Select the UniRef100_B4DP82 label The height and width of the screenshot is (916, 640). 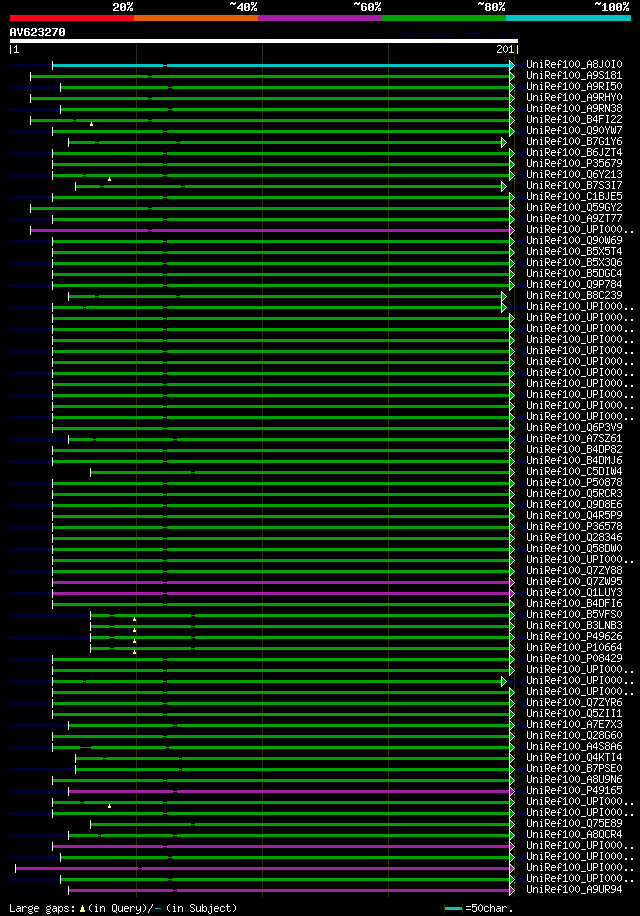(x=574, y=449)
